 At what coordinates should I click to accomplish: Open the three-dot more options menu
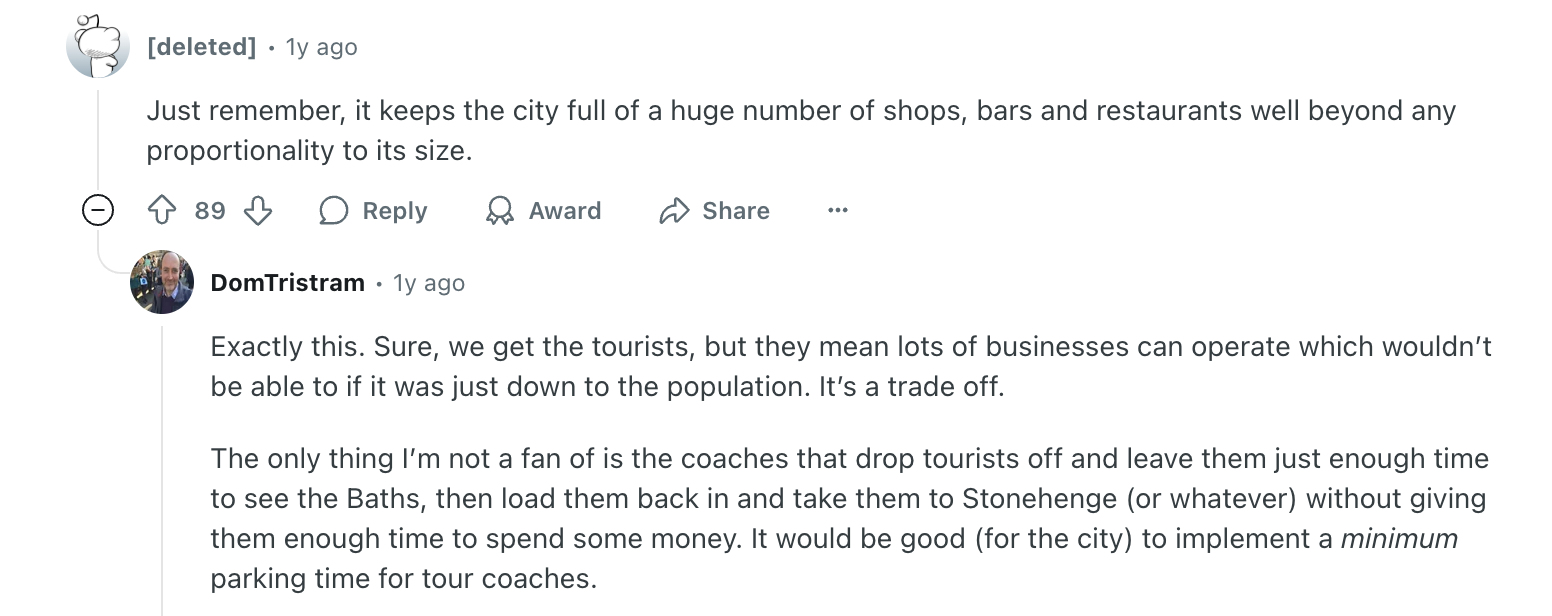tap(838, 211)
